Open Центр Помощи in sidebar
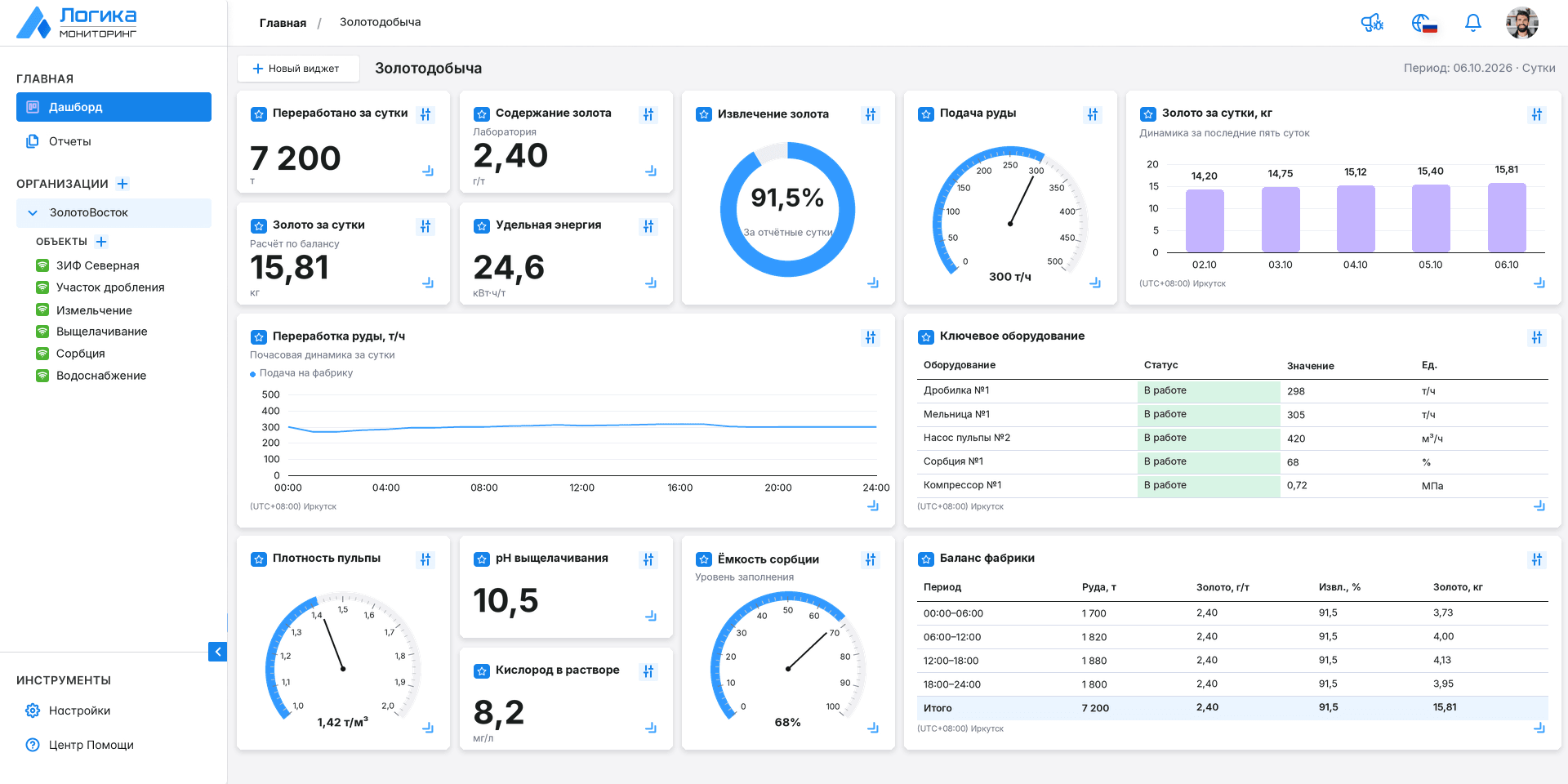The height and width of the screenshot is (784, 1568). point(114,745)
